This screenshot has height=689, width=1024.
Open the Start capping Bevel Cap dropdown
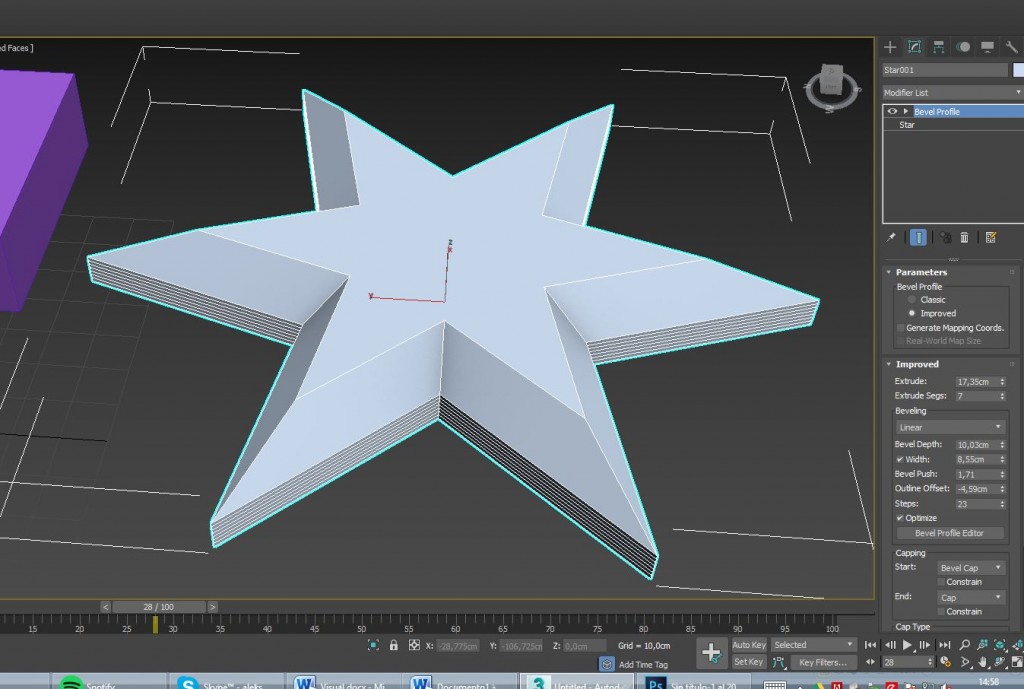click(969, 567)
